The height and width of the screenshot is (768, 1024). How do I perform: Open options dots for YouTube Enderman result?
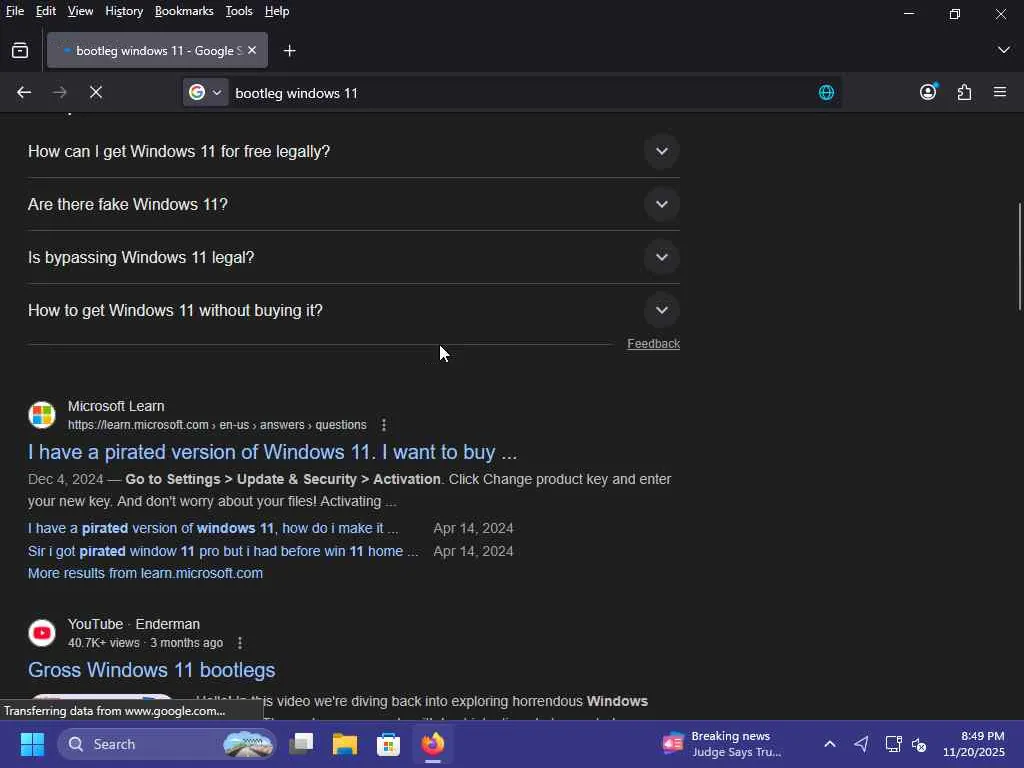coord(240,643)
